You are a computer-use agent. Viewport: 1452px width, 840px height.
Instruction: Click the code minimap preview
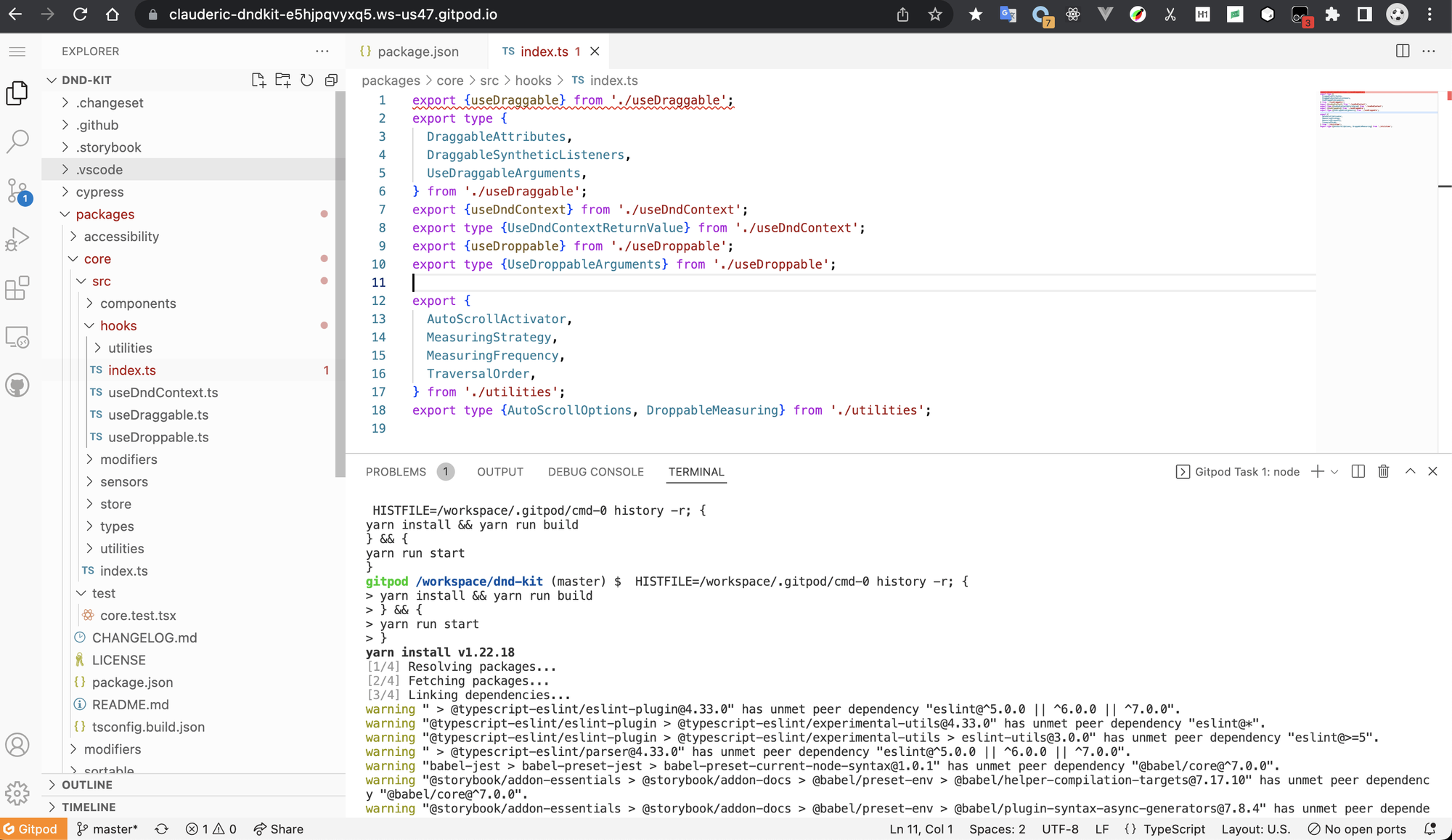1377,110
